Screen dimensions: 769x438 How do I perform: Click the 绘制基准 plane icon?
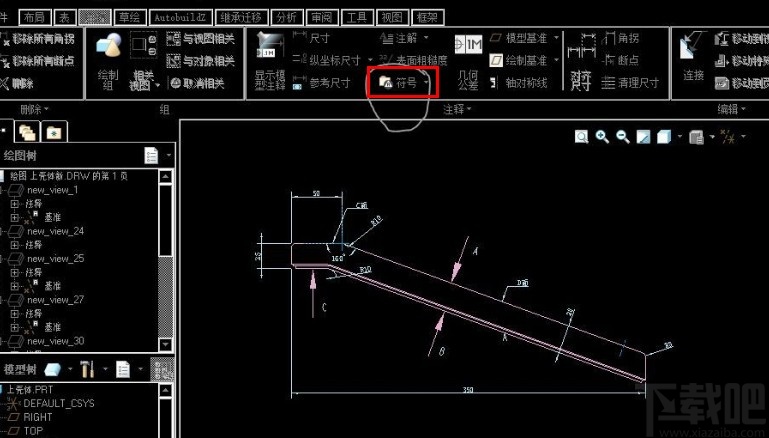point(496,60)
